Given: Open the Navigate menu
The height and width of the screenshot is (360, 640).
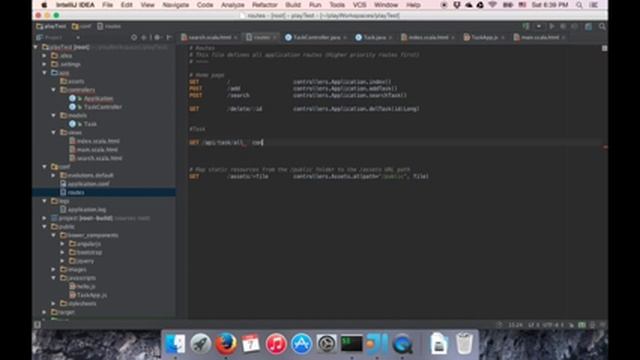Looking at the screenshot, I should click(176, 5).
